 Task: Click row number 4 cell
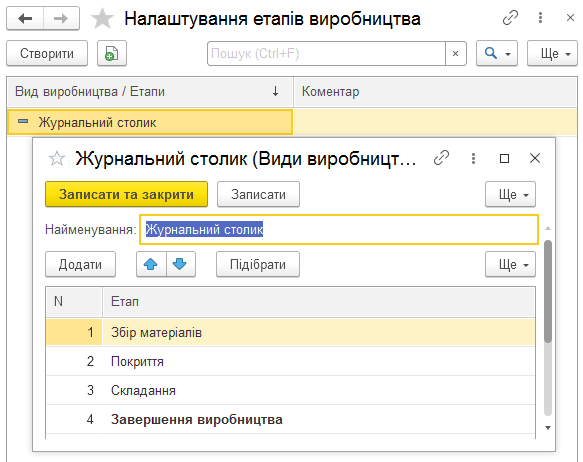[x=74, y=419]
